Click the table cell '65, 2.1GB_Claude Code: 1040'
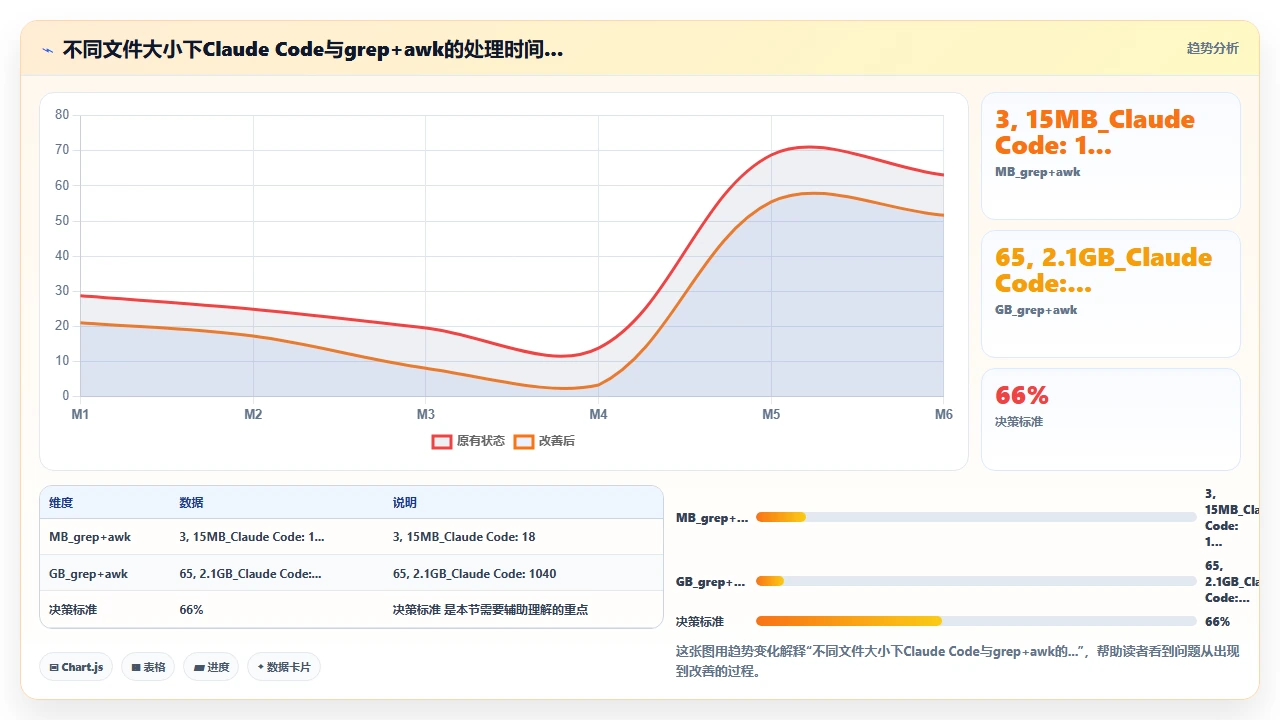 click(475, 574)
